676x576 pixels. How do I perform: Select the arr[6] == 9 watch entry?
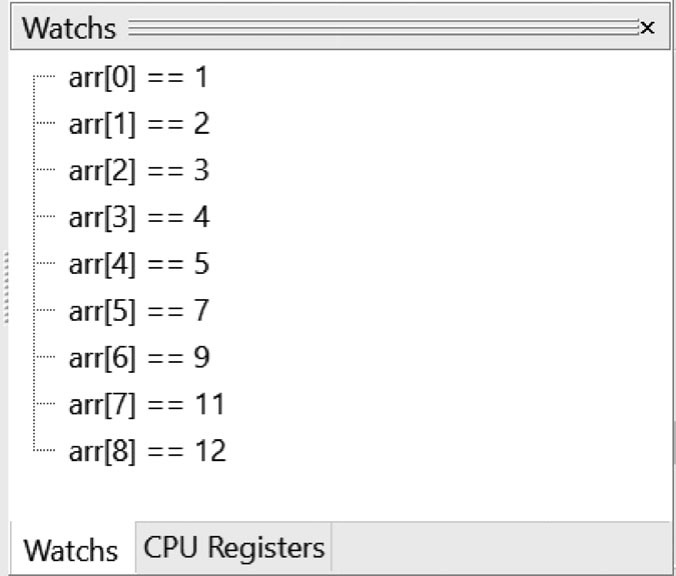pyautogui.click(x=138, y=358)
